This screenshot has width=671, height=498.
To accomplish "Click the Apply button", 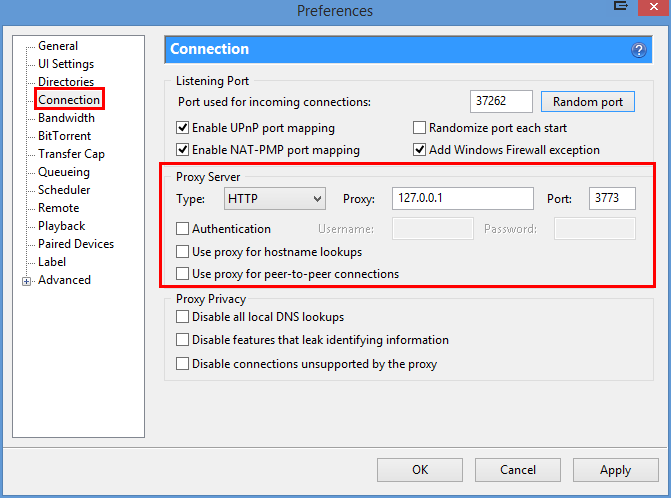I will (x=615, y=470).
